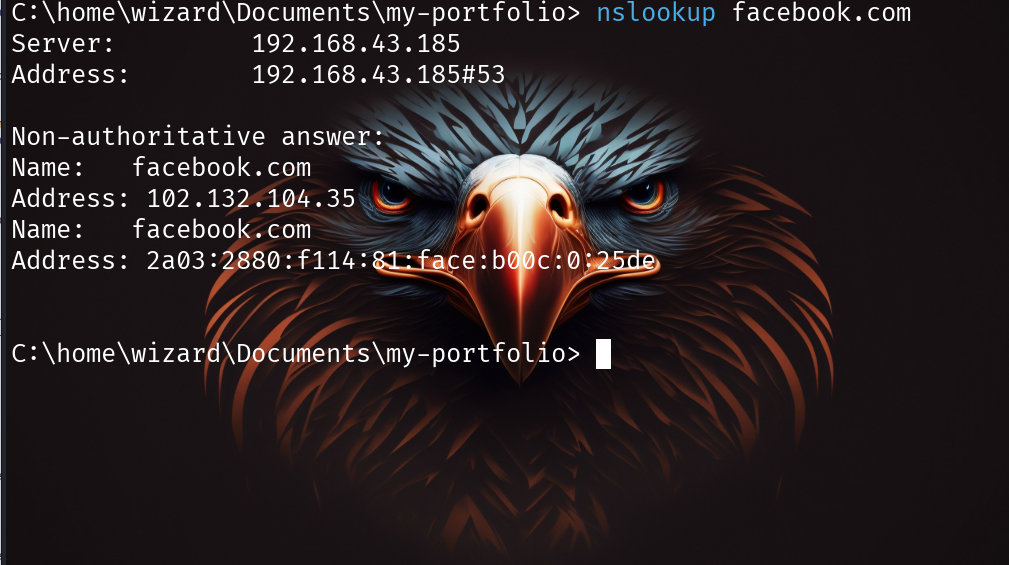1009x565 pixels.
Task: Click the bottom prompt path my-portfolio>
Action: point(296,354)
